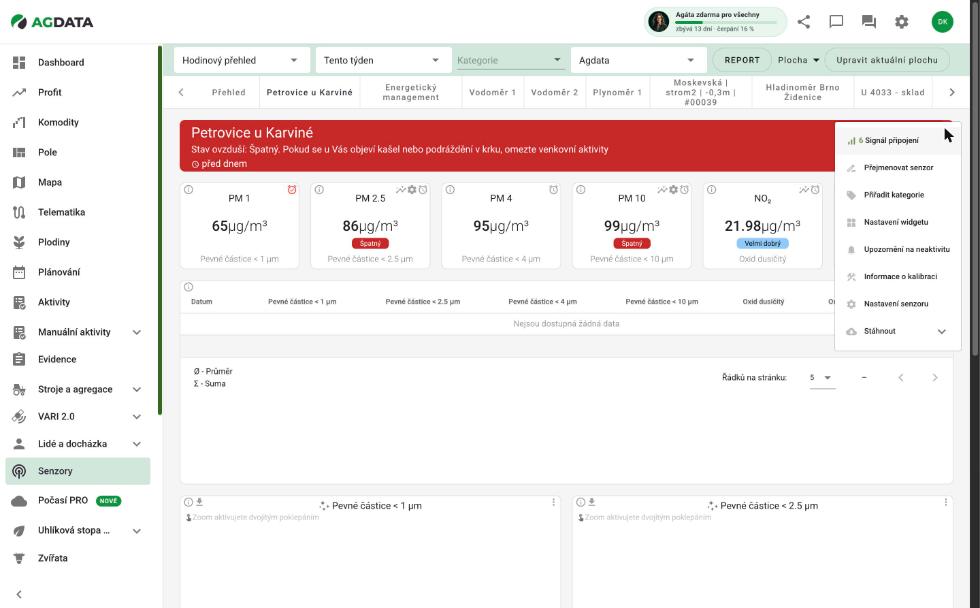Screen dimensions: 980x608
Task: Download the Pevné částice < 2.5 µm chart
Action: click(591, 502)
